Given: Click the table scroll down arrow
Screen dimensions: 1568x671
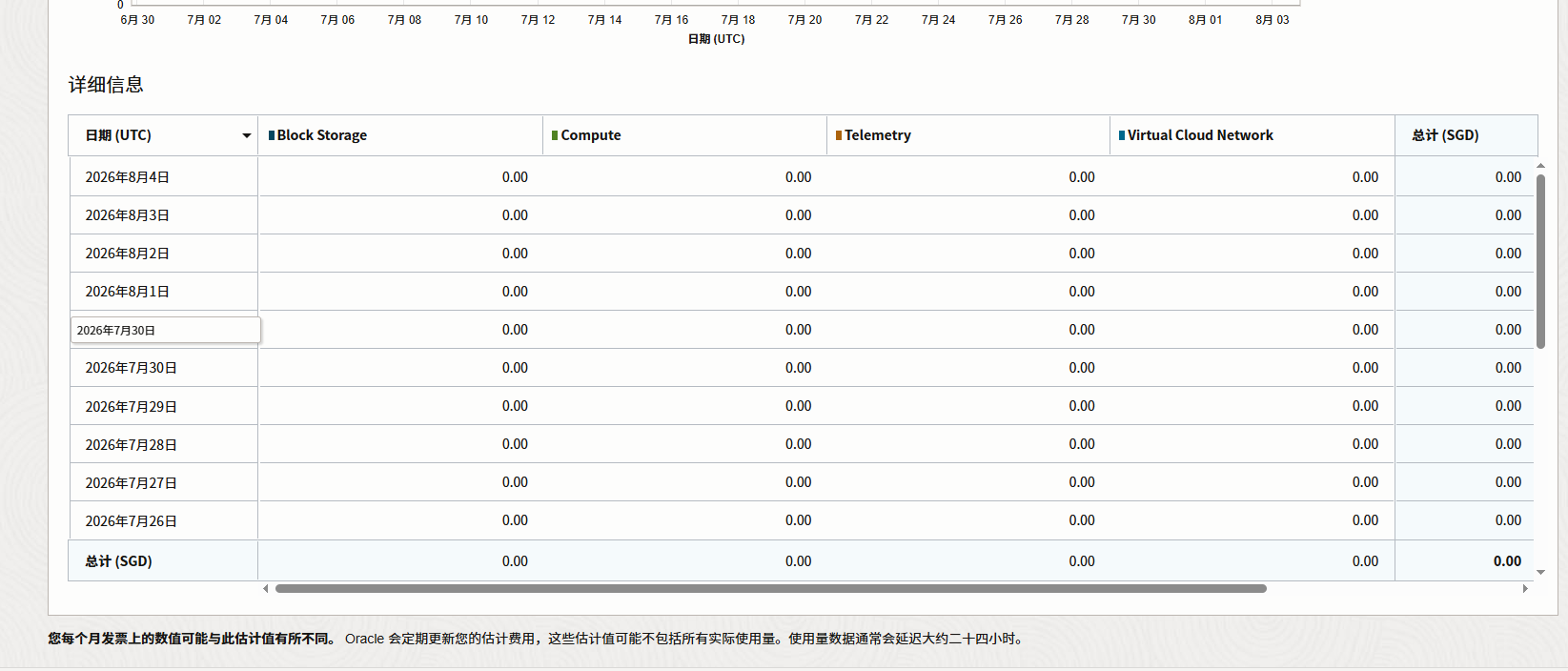Looking at the screenshot, I should pos(1540,573).
